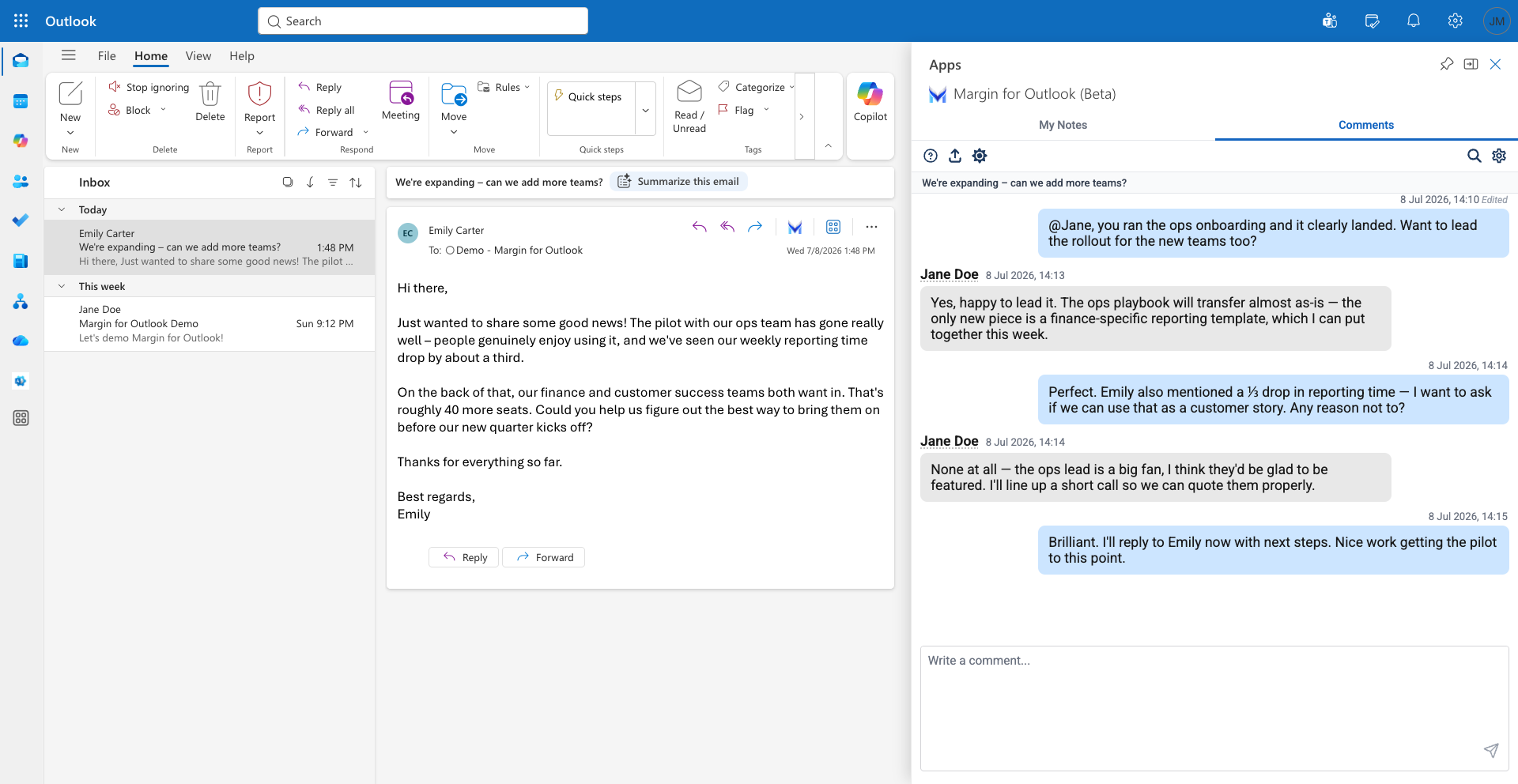
Task: Open the notifications bell
Action: [1414, 21]
